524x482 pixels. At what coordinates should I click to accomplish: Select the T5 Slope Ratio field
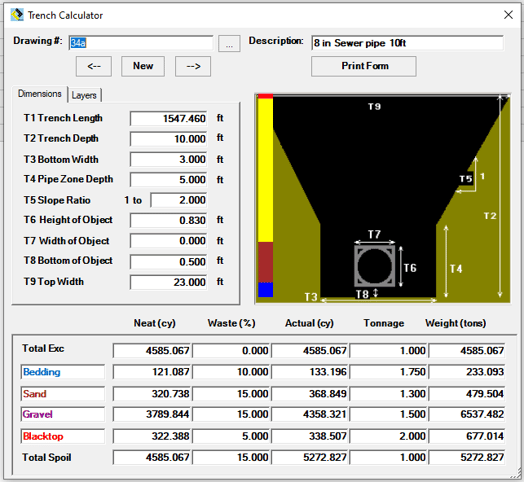[178, 200]
